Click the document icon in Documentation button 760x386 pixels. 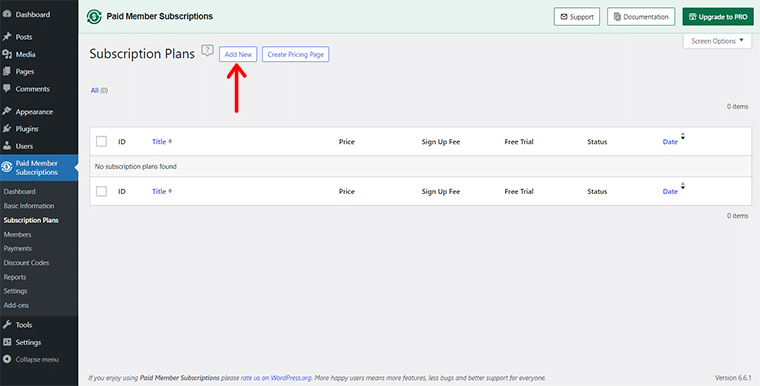[617, 16]
